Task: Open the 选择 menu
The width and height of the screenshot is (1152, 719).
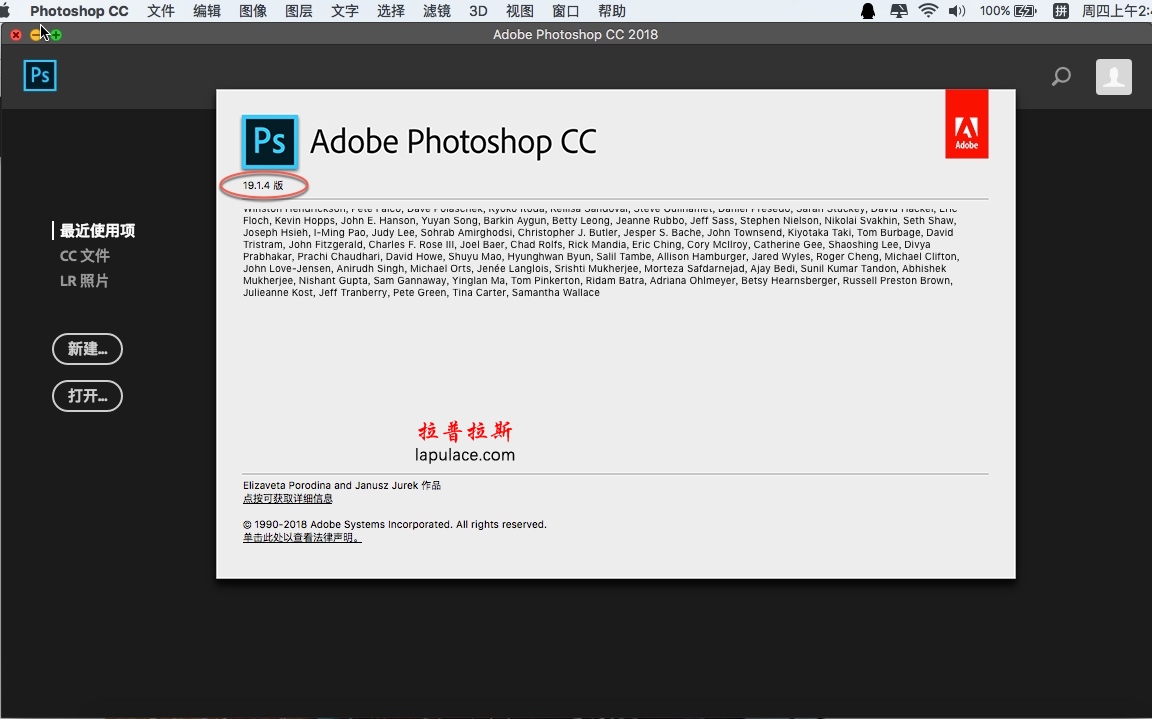Action: coord(391,11)
